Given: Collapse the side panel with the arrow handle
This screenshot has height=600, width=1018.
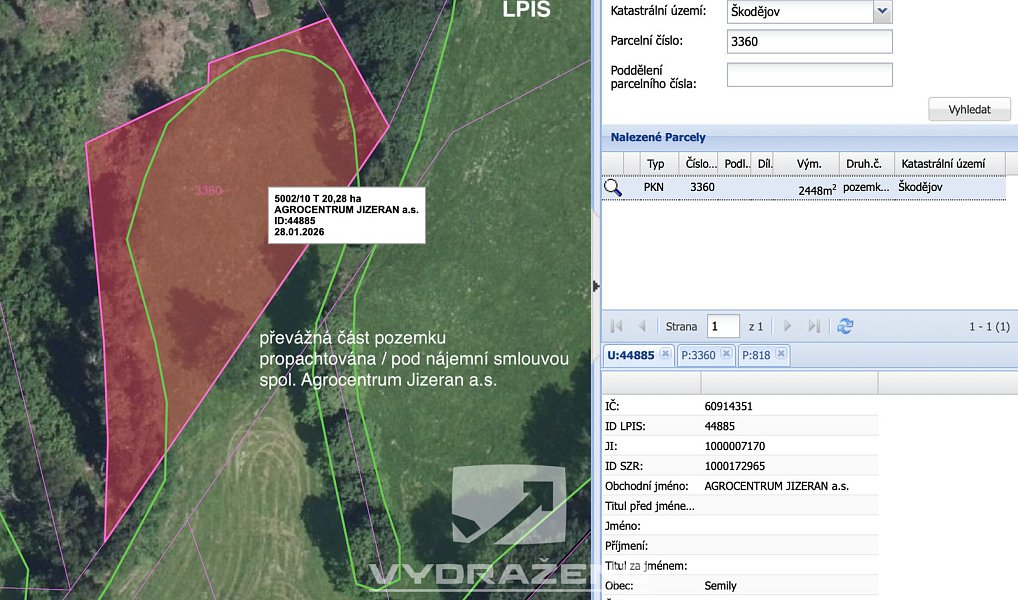Looking at the screenshot, I should (x=596, y=286).
